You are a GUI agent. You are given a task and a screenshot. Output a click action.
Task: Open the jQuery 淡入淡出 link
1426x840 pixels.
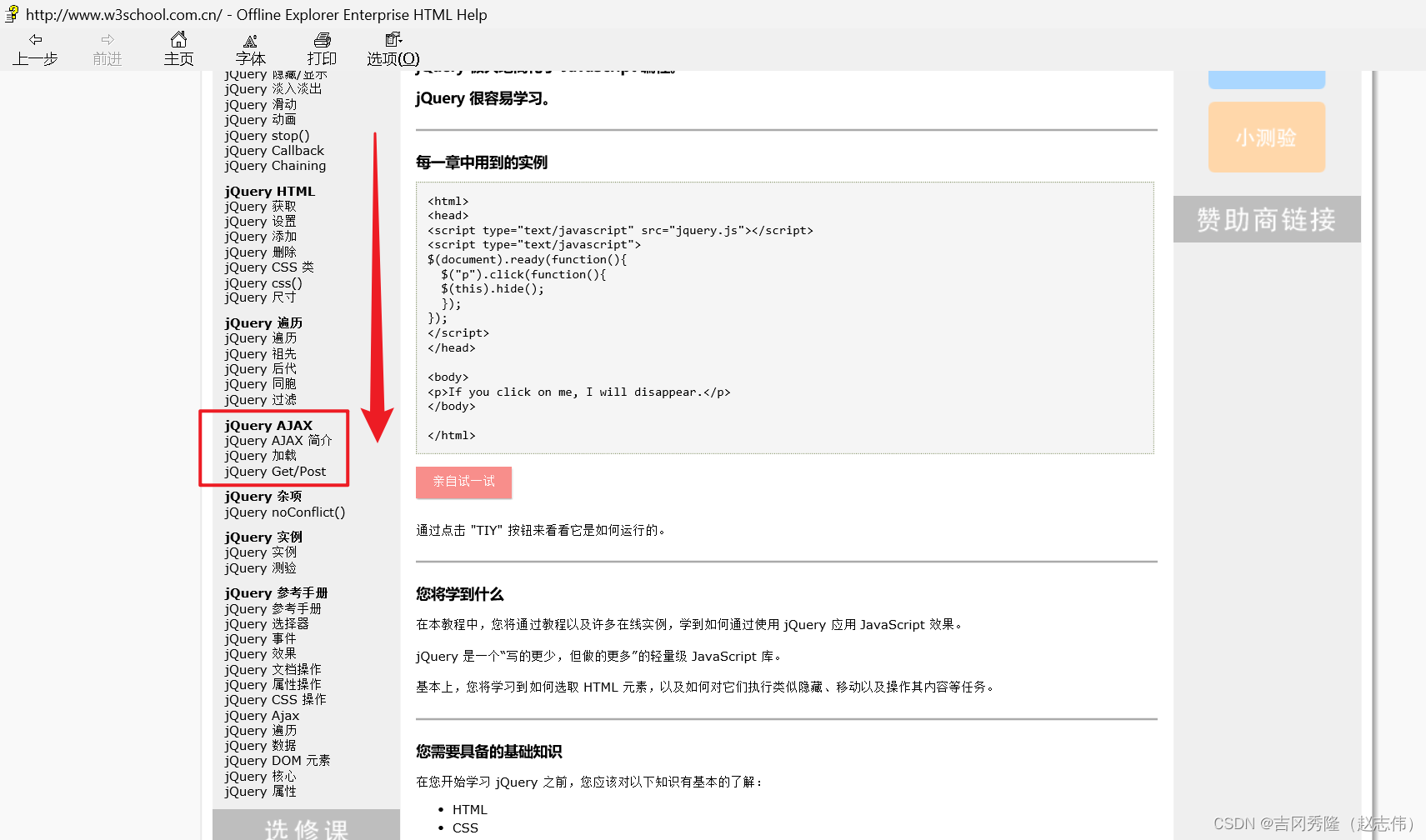(x=273, y=89)
